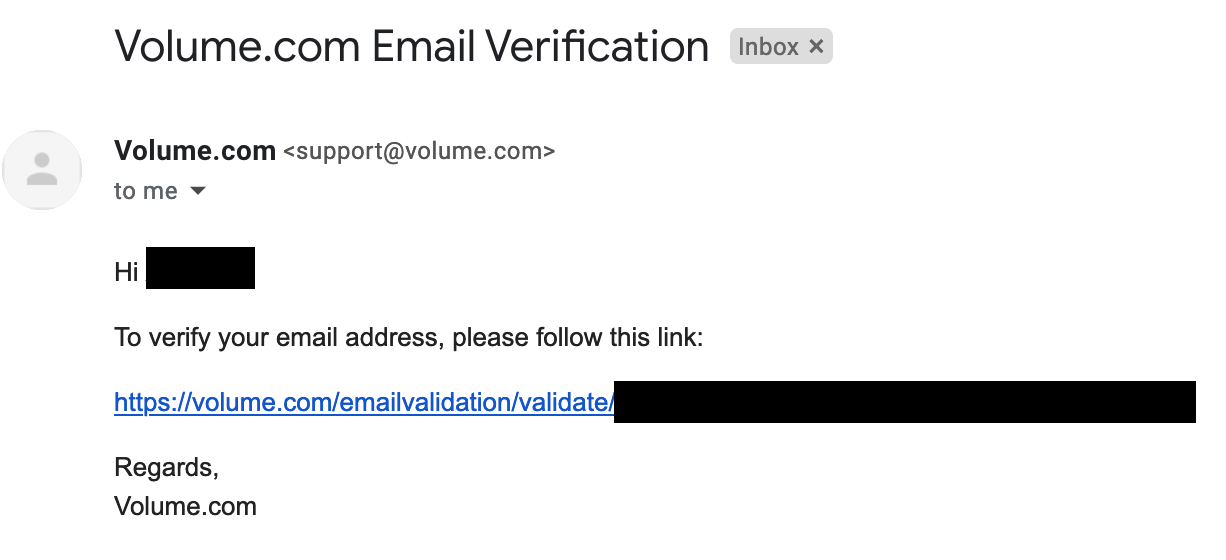Select the support@volume.com sender address
Viewport: 1226px width, 560px height.
(x=419, y=152)
